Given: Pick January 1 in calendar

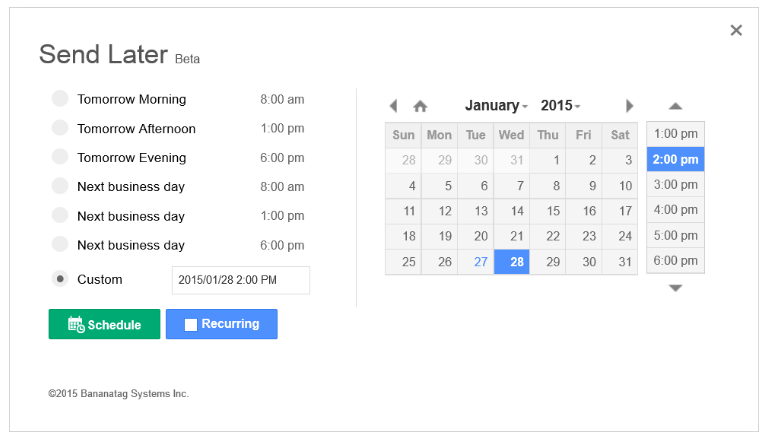Looking at the screenshot, I should point(548,160).
